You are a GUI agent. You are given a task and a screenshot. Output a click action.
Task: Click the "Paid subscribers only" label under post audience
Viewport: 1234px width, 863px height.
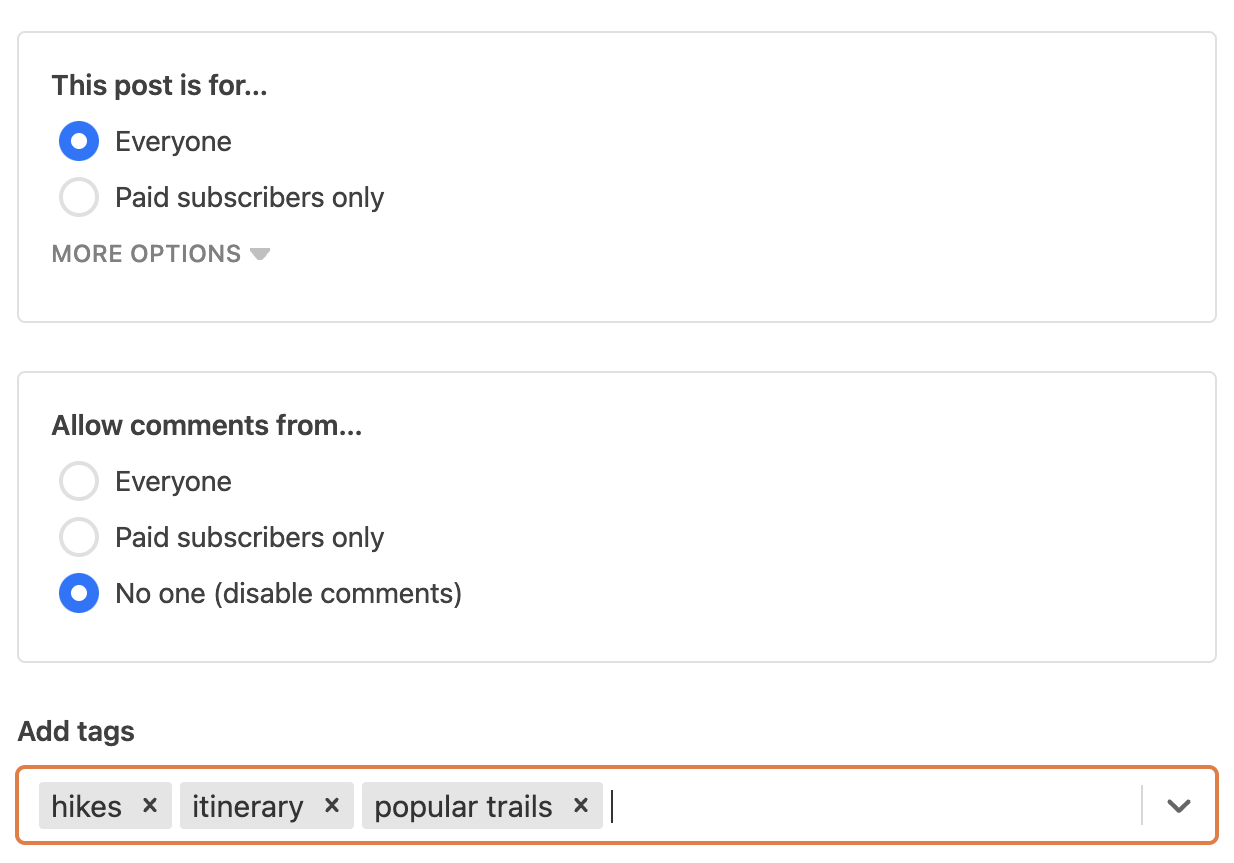249,197
